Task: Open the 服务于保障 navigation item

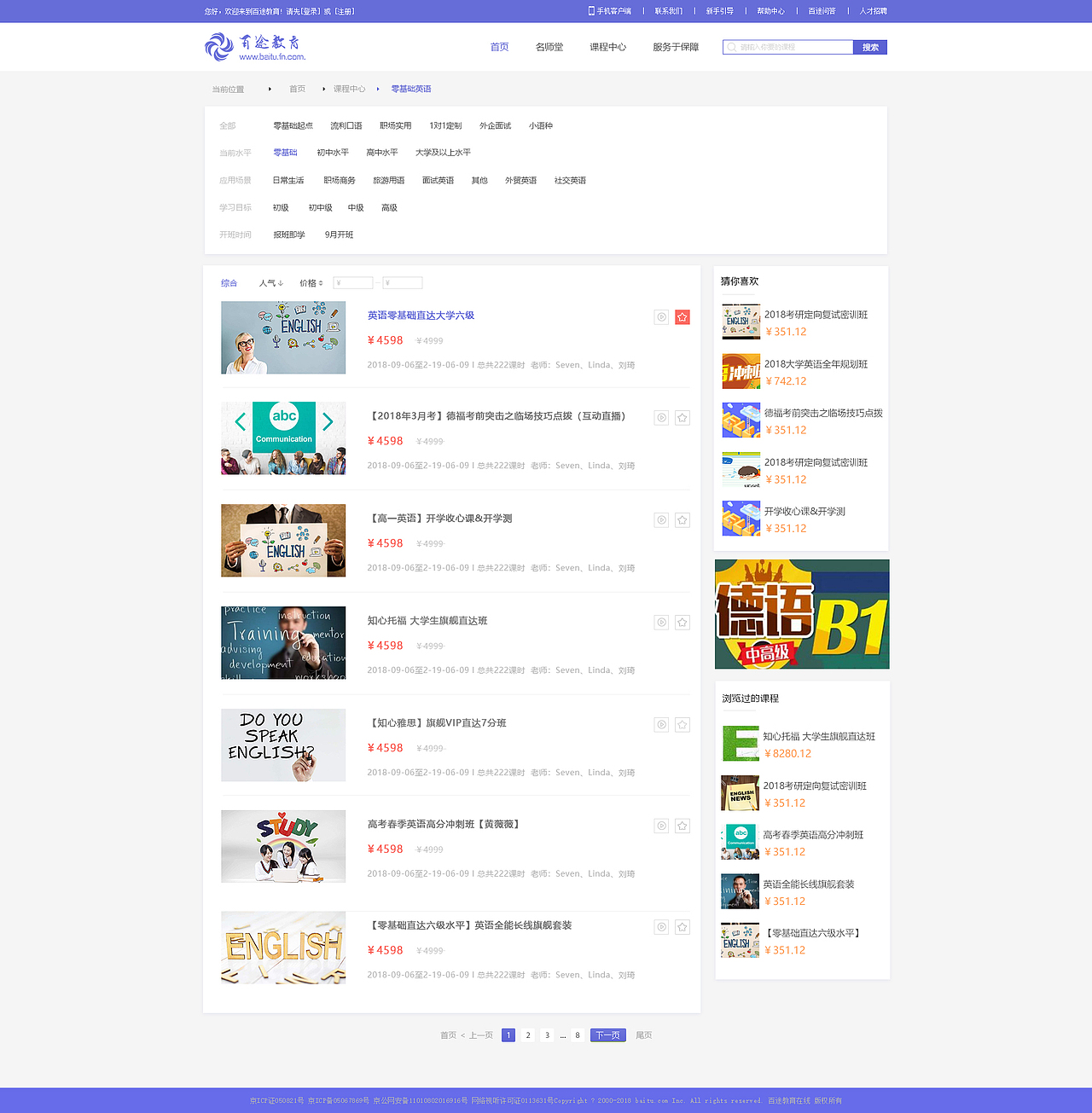Action: [x=676, y=47]
